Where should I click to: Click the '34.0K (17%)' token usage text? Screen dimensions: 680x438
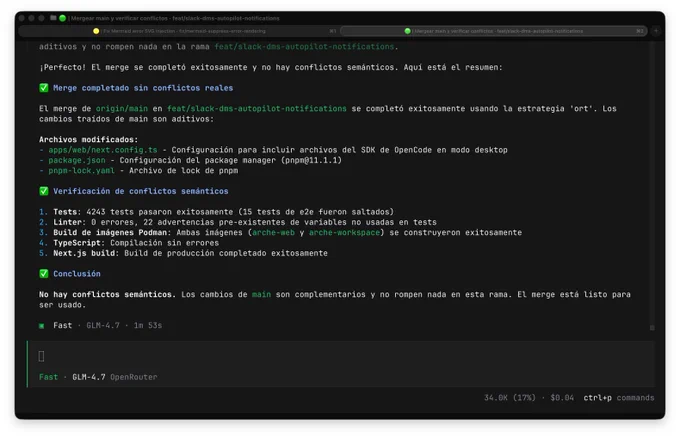coord(510,398)
